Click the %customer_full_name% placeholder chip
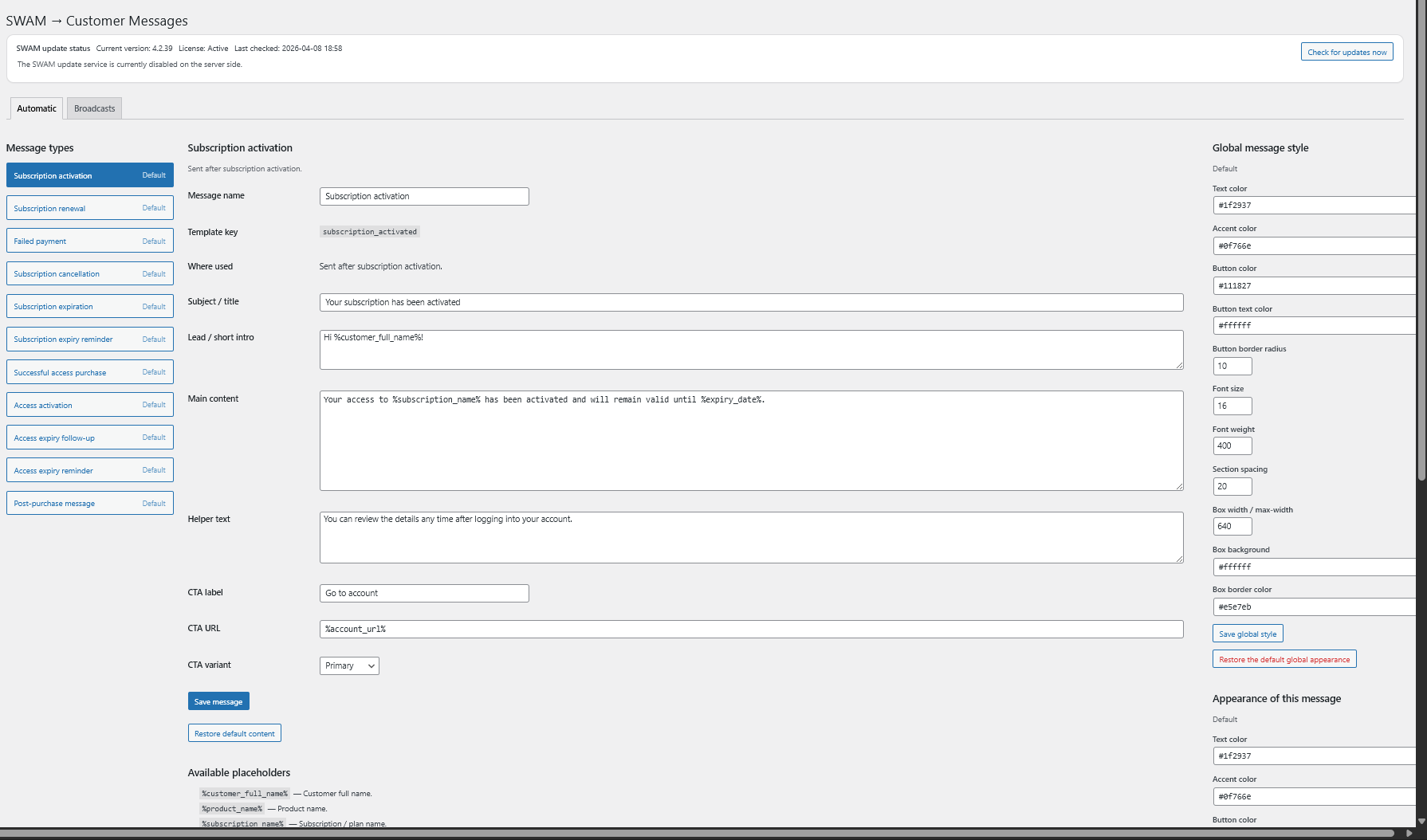Image resolution: width=1427 pixels, height=840 pixels. click(244, 793)
